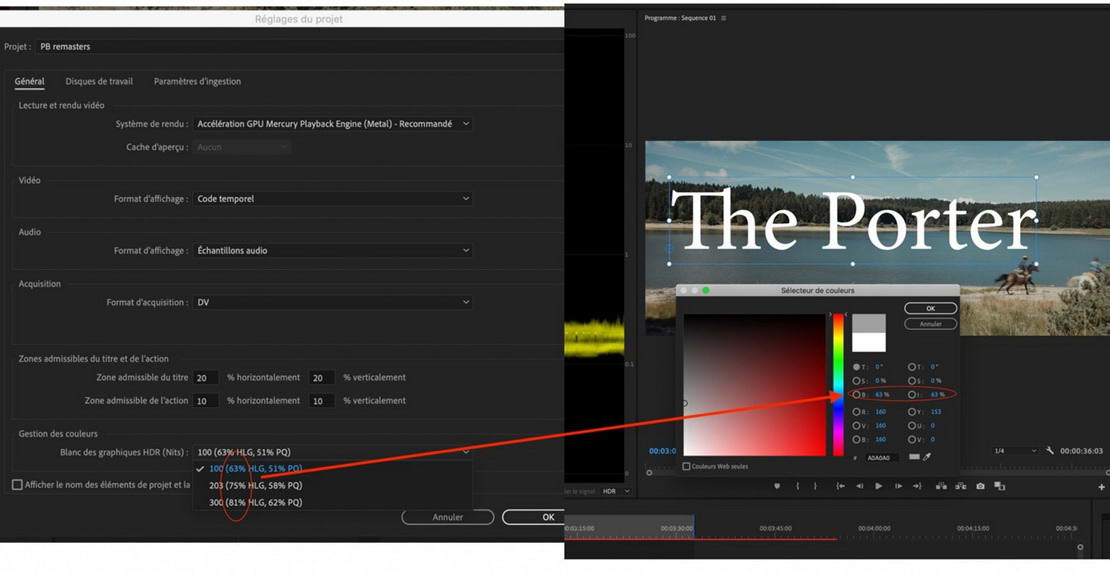
Task: Select the R 160 radio button
Action: (857, 411)
